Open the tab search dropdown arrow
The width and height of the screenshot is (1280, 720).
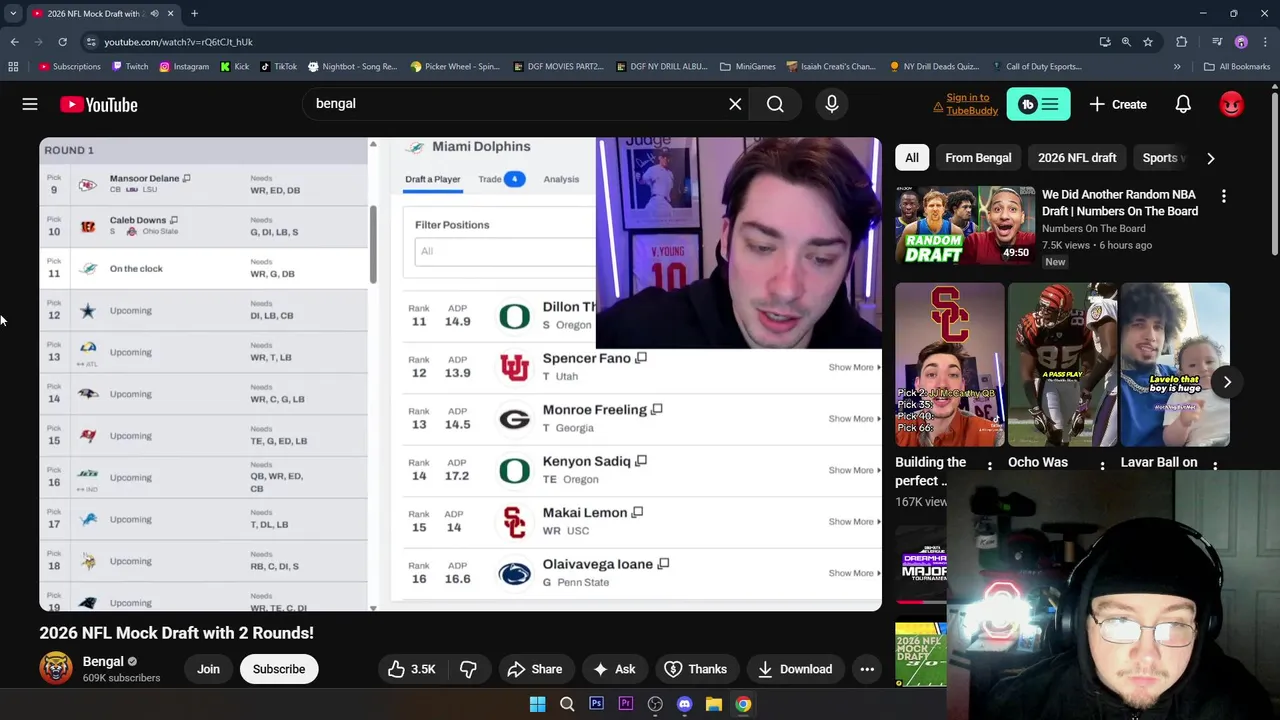(x=13, y=14)
